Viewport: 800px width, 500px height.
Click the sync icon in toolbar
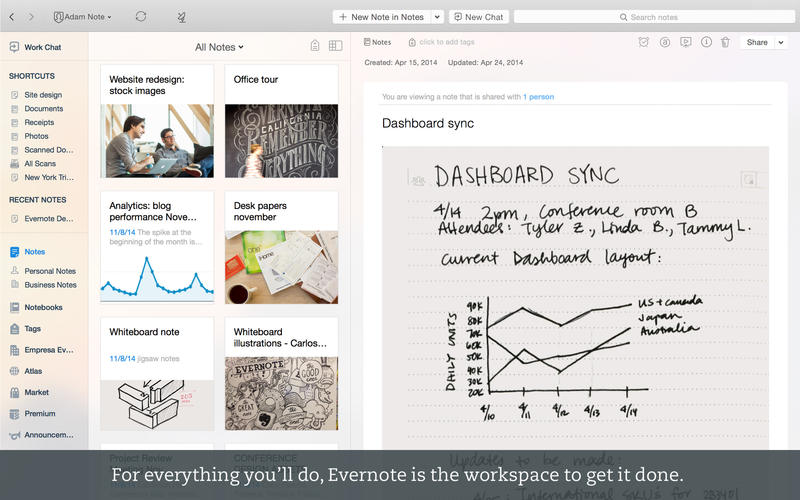click(141, 16)
